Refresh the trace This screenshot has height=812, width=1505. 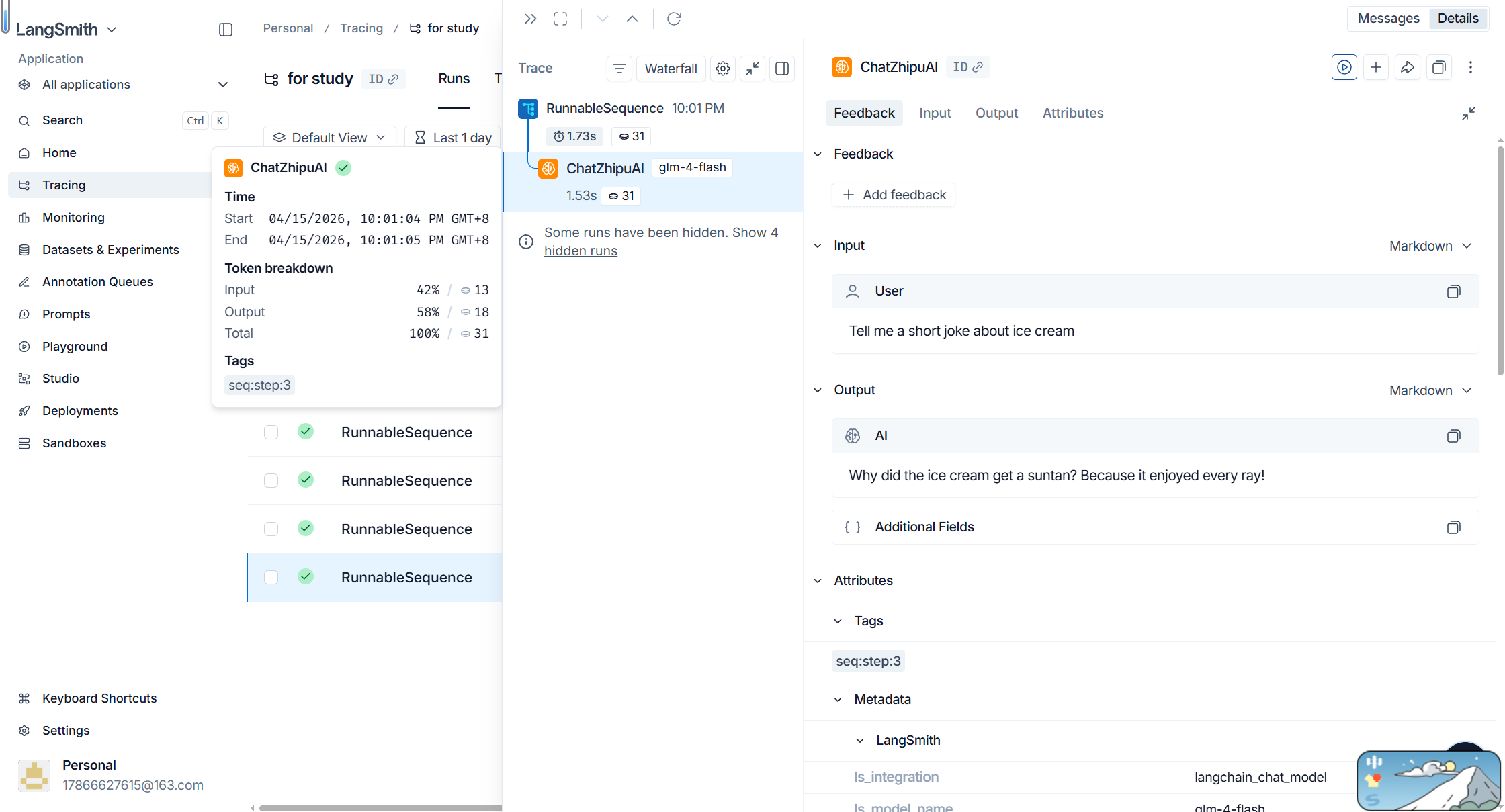coord(674,19)
